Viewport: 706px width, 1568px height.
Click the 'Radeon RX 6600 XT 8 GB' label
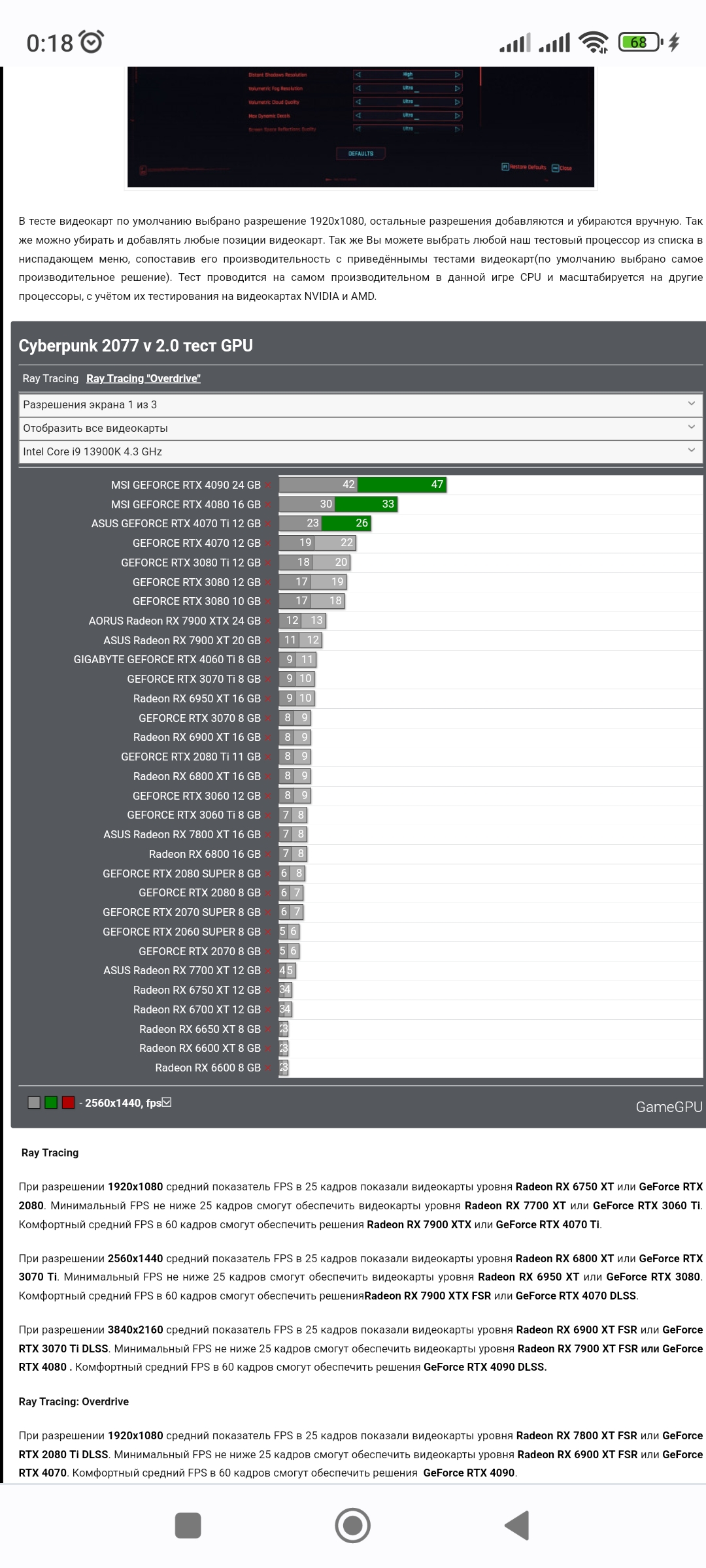200,1049
